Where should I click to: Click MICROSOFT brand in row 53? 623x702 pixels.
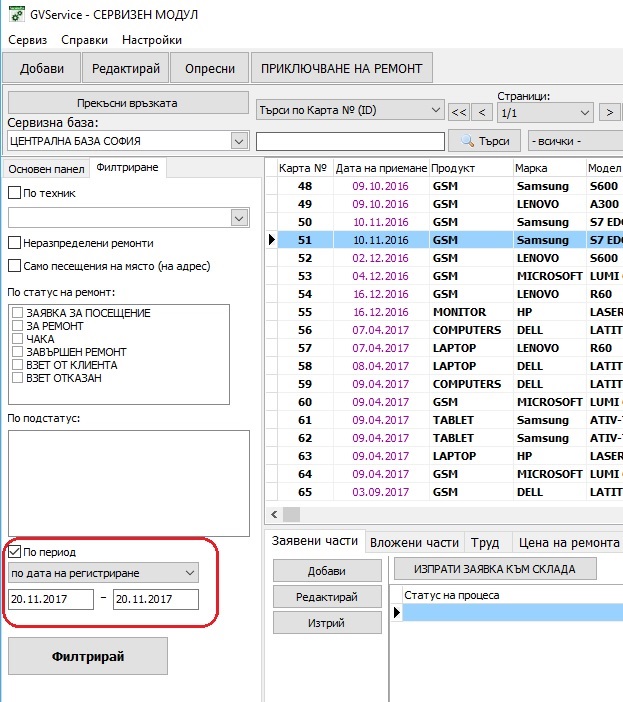coord(550,276)
